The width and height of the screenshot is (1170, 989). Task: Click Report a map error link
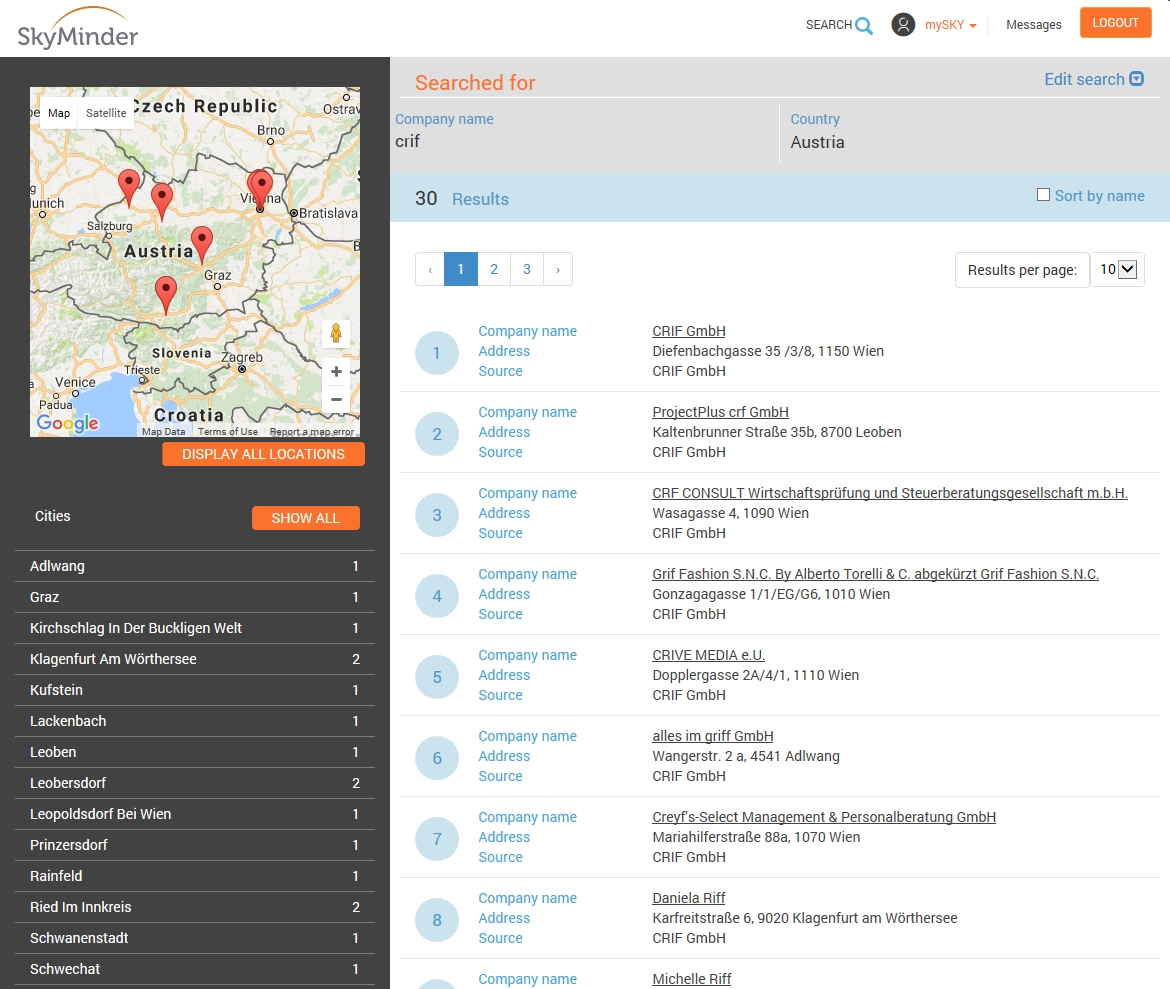[312, 431]
